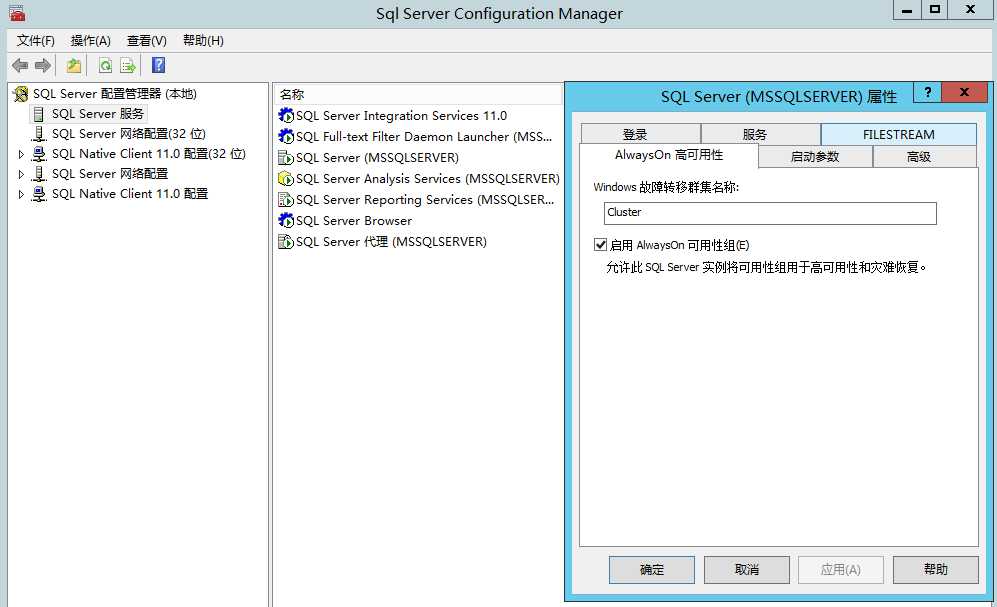The width and height of the screenshot is (997, 607).
Task: Open the 操作(A) menu
Action: pos(90,41)
